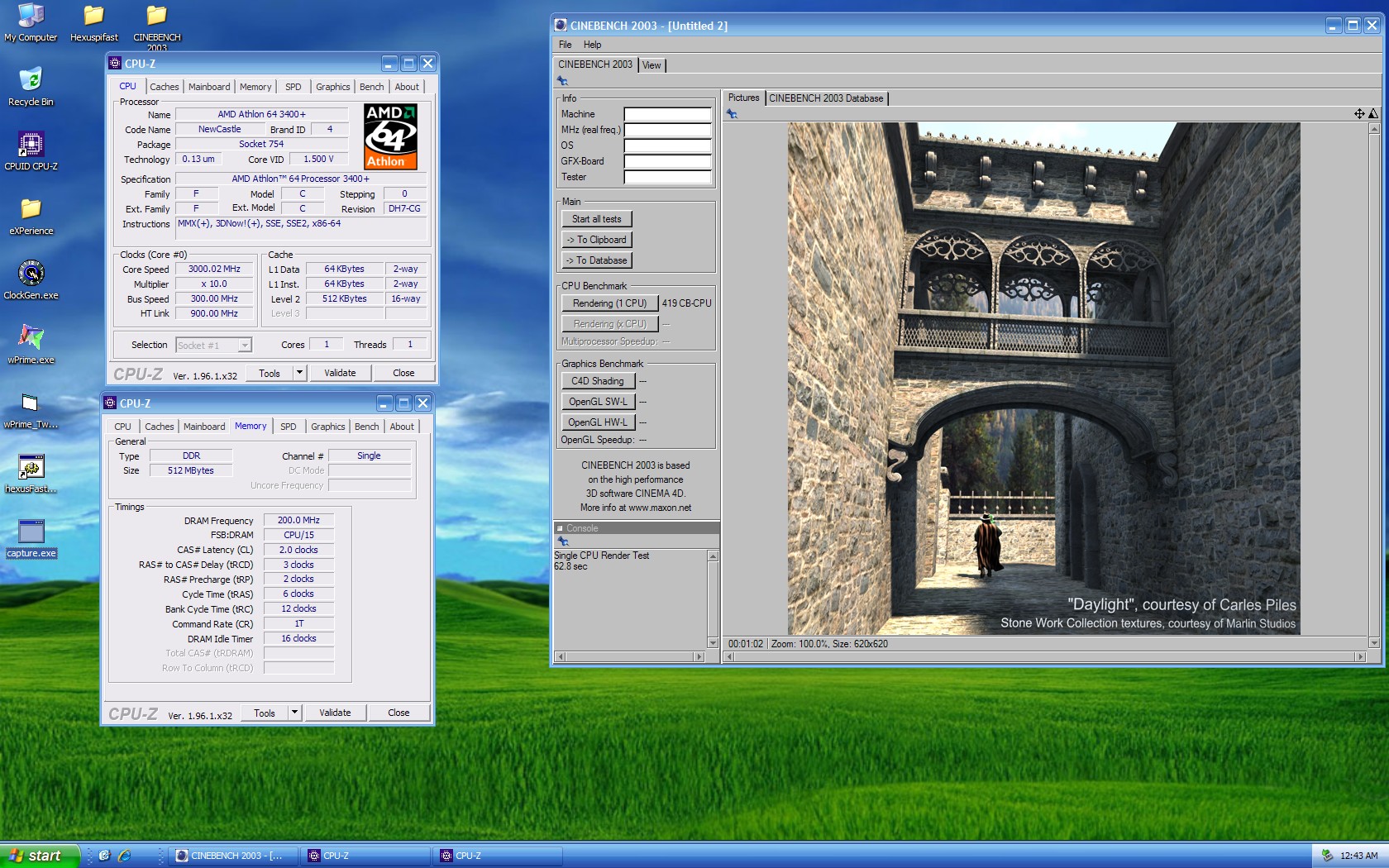
Task: Click the To Database button
Action: (x=596, y=260)
